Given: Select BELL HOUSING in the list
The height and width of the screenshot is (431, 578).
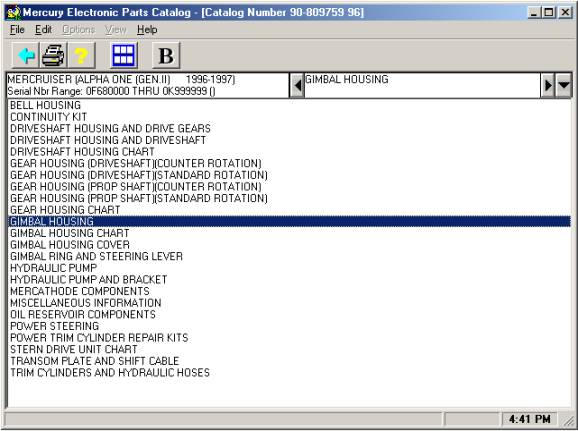Looking at the screenshot, I should 45,105.
